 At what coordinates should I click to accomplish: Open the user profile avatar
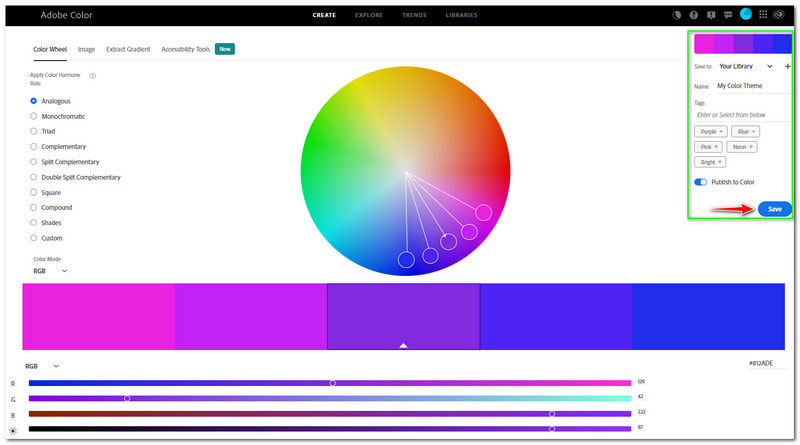(745, 14)
